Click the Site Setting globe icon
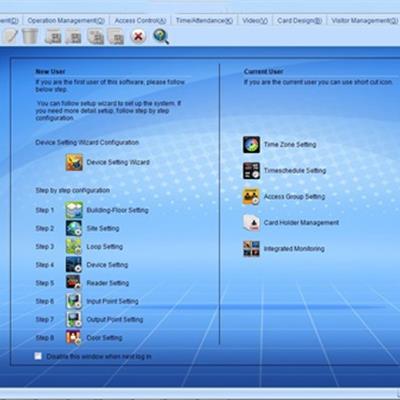This screenshot has width=400, height=400. click(x=74, y=228)
